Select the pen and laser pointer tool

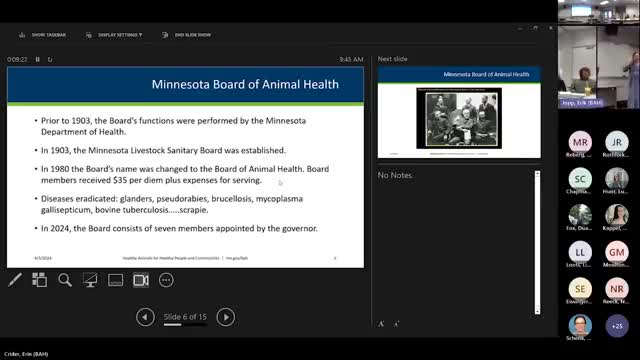coord(15,280)
